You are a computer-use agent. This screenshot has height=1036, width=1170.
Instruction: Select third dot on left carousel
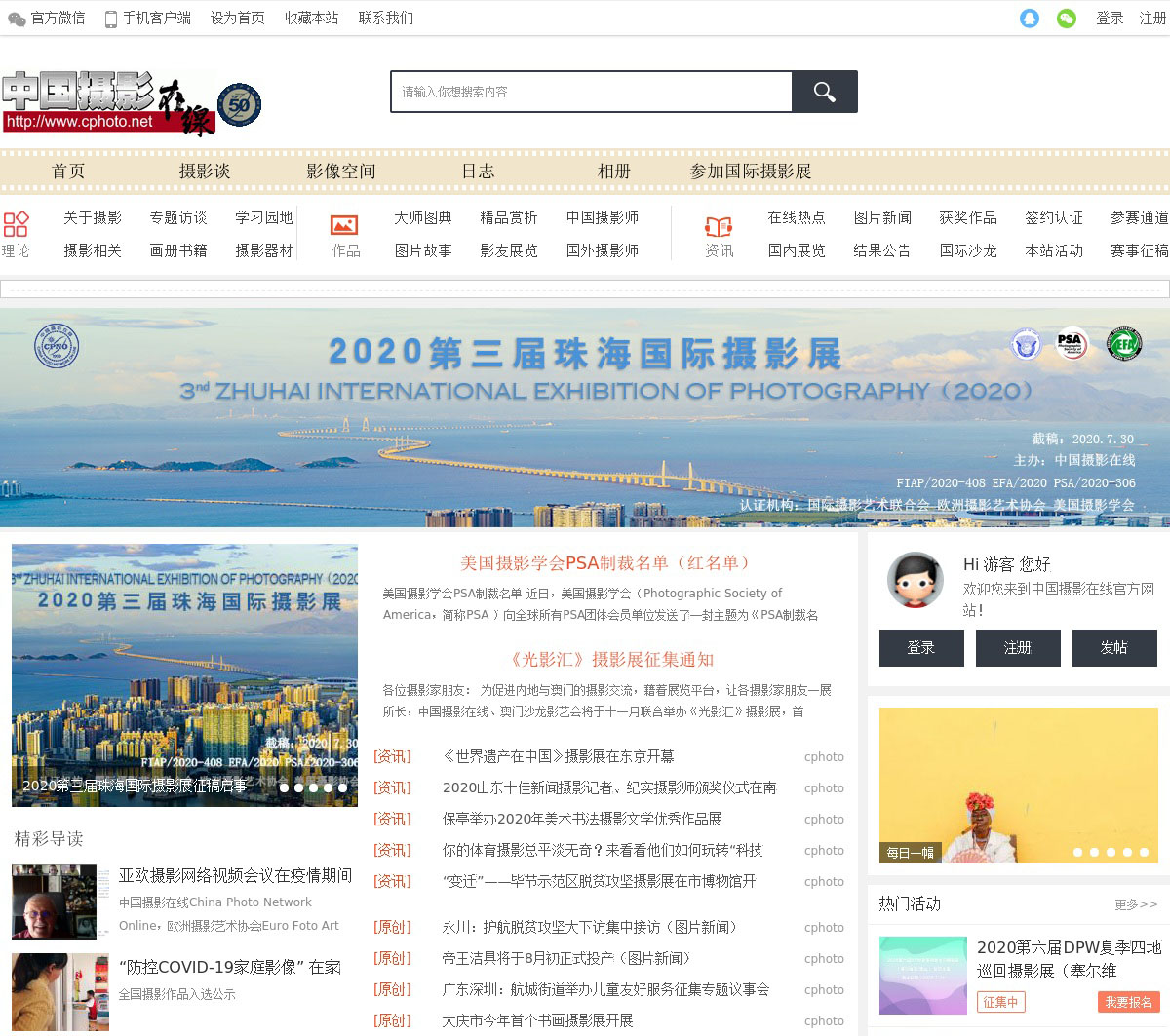pyautogui.click(x=313, y=787)
